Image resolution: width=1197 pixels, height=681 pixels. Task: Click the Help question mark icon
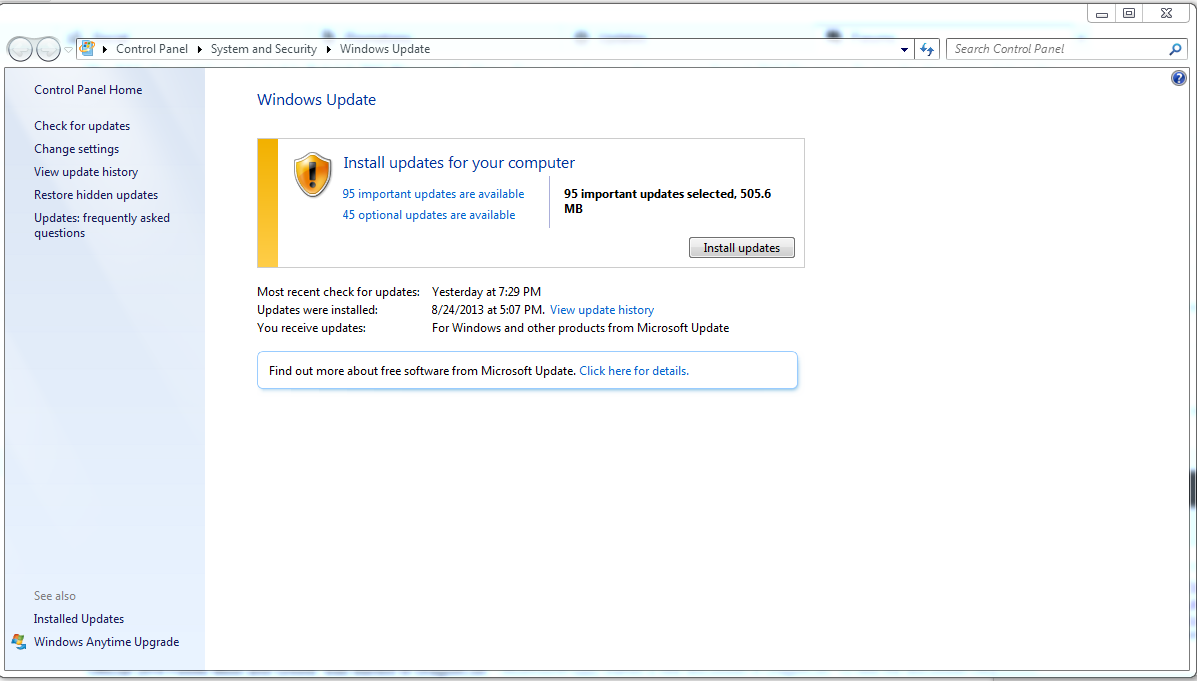click(1179, 78)
